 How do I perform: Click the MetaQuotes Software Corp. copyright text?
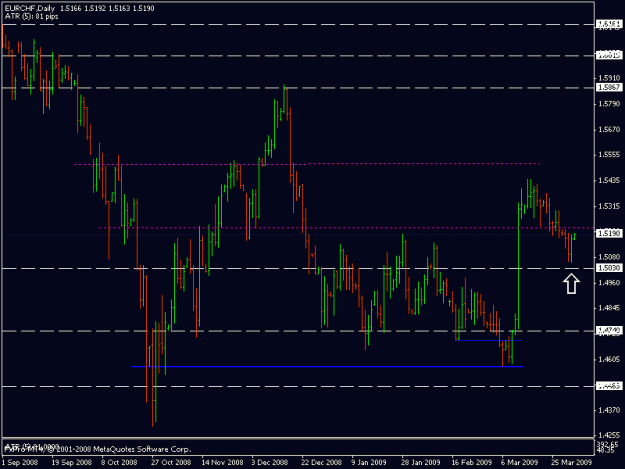97,449
